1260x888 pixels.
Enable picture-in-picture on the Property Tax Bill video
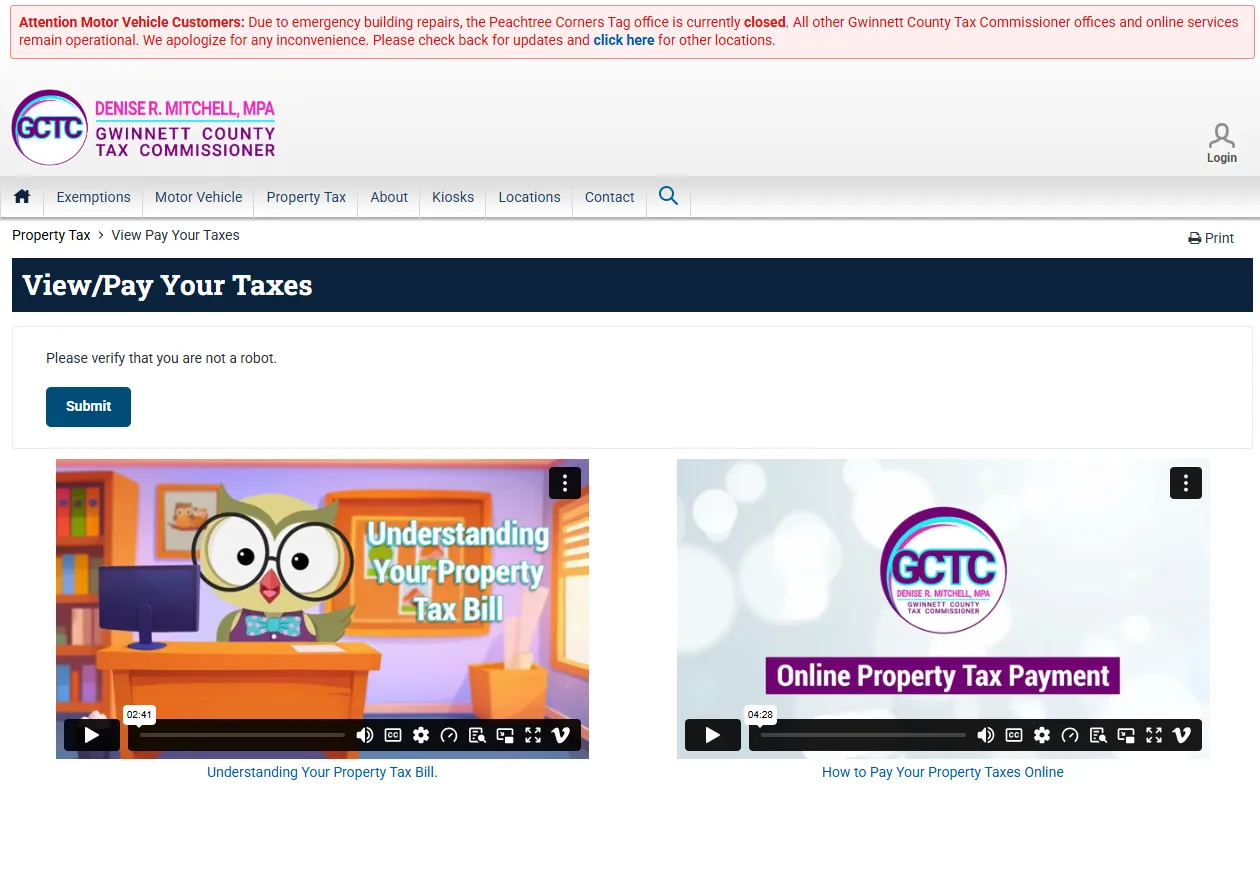click(x=505, y=735)
